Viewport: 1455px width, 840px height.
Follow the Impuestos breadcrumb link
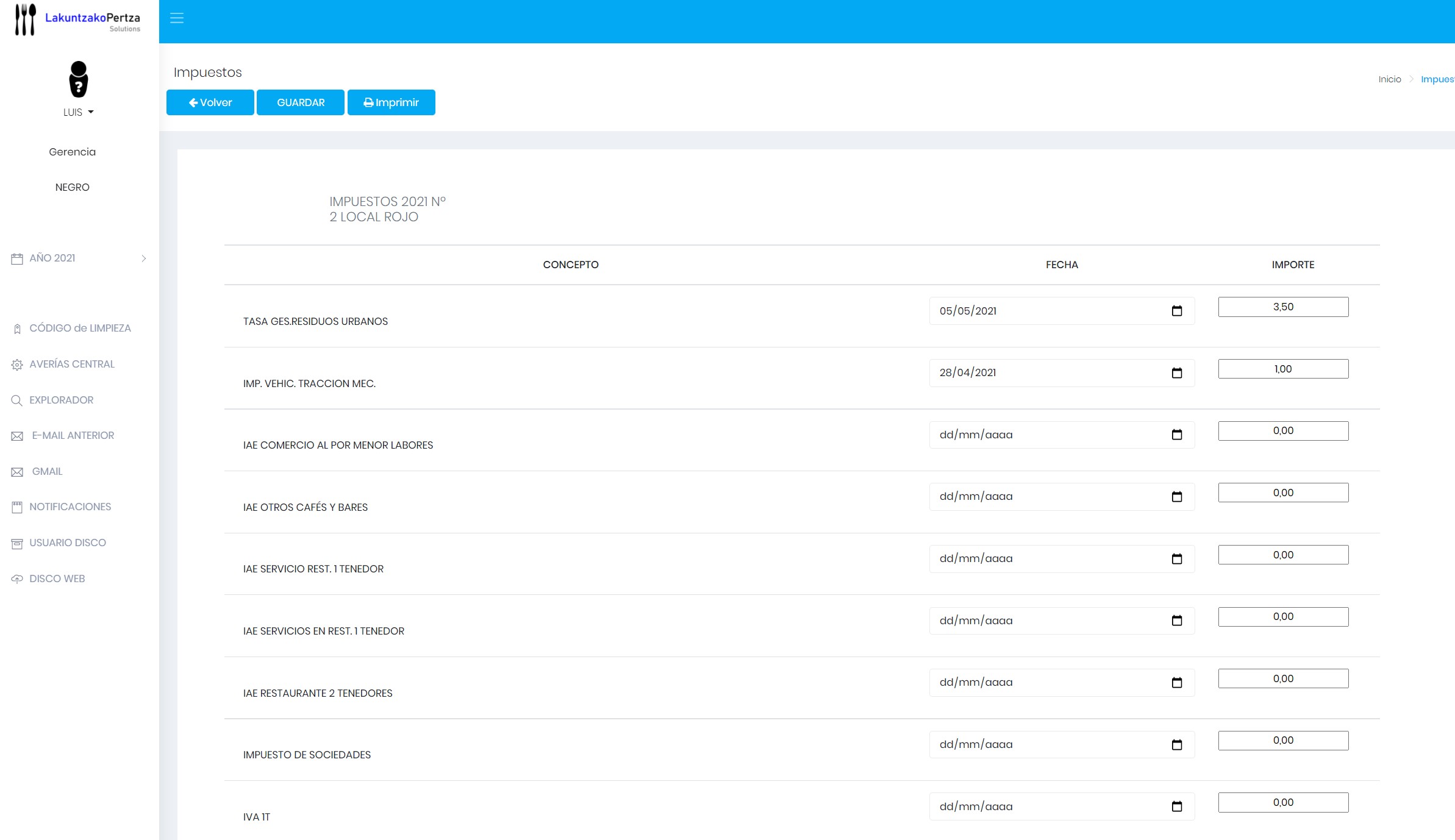point(1437,79)
